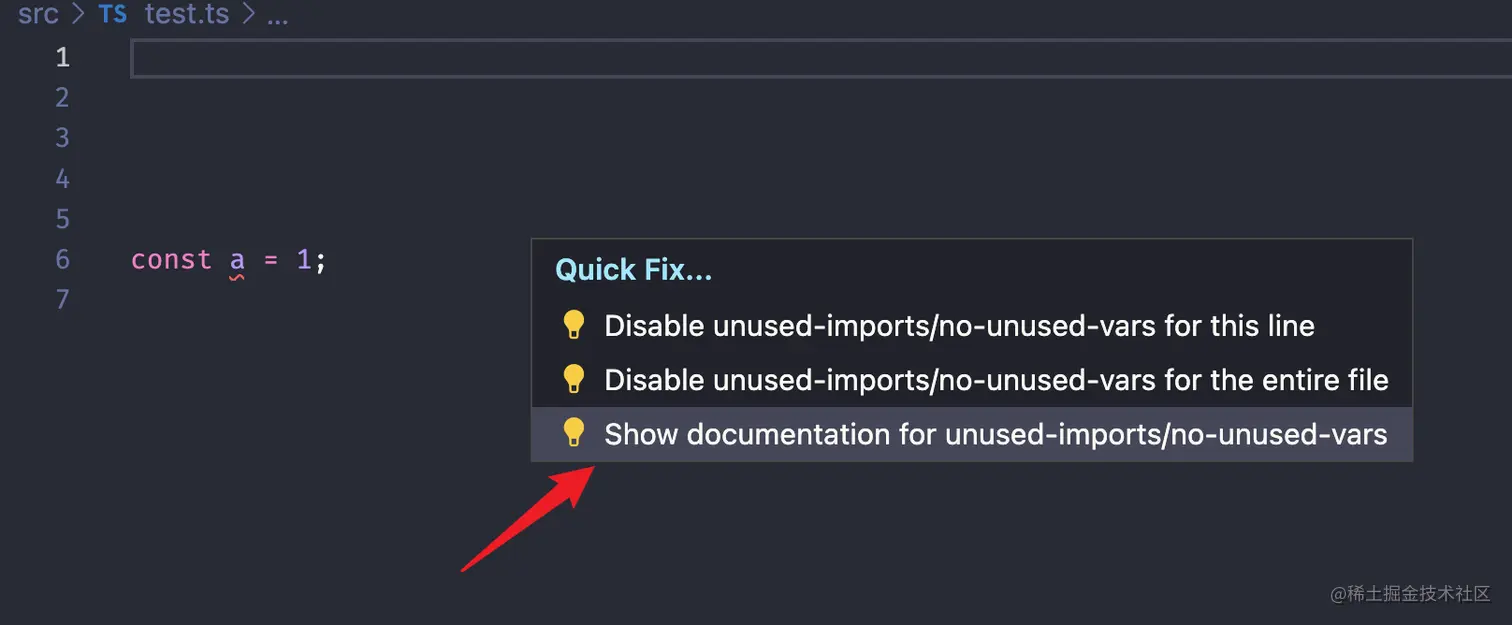The height and width of the screenshot is (625, 1512).
Task: Select 'Disable unused-imports/no-unused-vars for this line'
Action: coord(958,324)
